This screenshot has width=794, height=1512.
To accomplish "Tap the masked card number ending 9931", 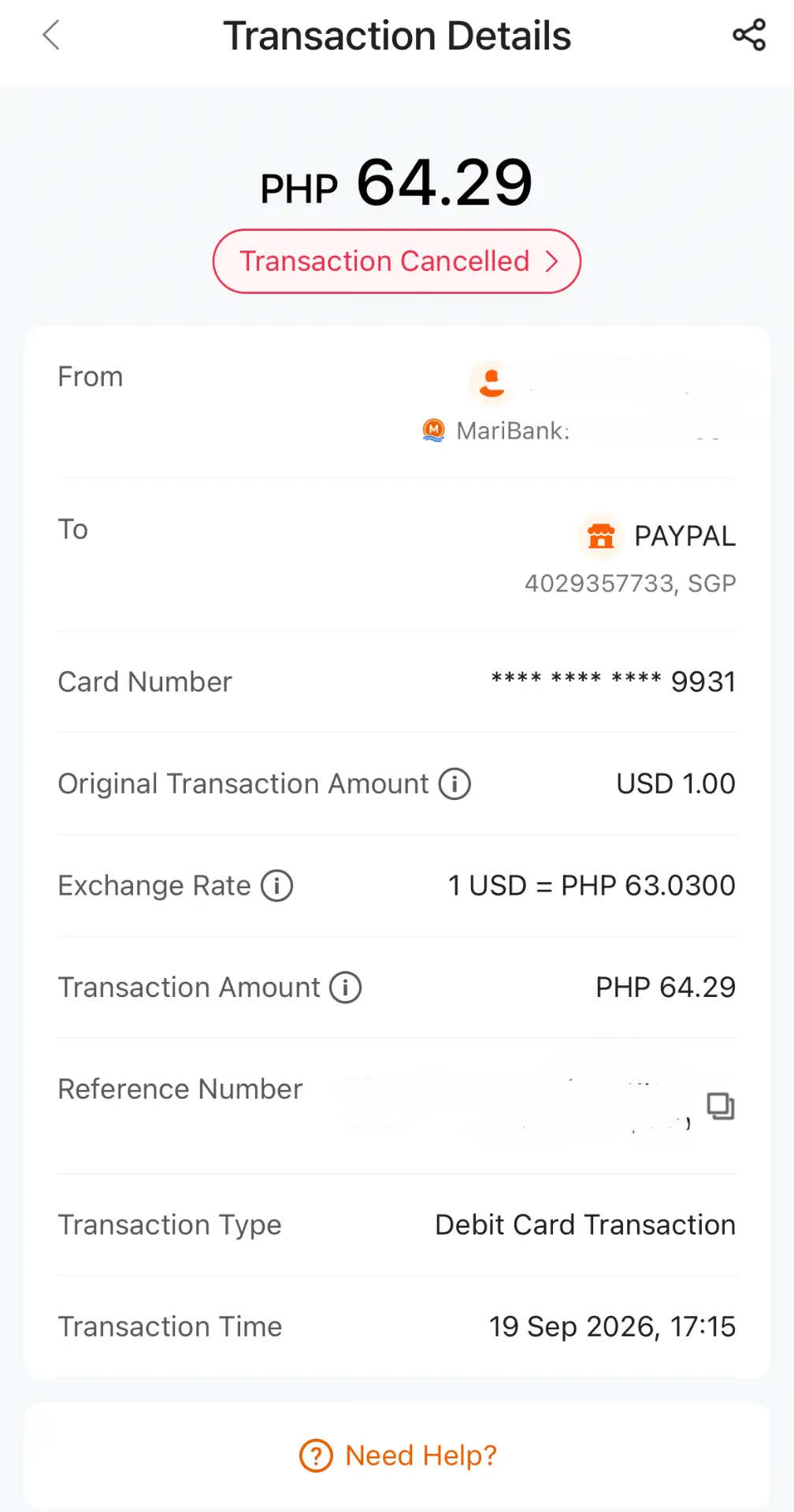I will (x=613, y=682).
